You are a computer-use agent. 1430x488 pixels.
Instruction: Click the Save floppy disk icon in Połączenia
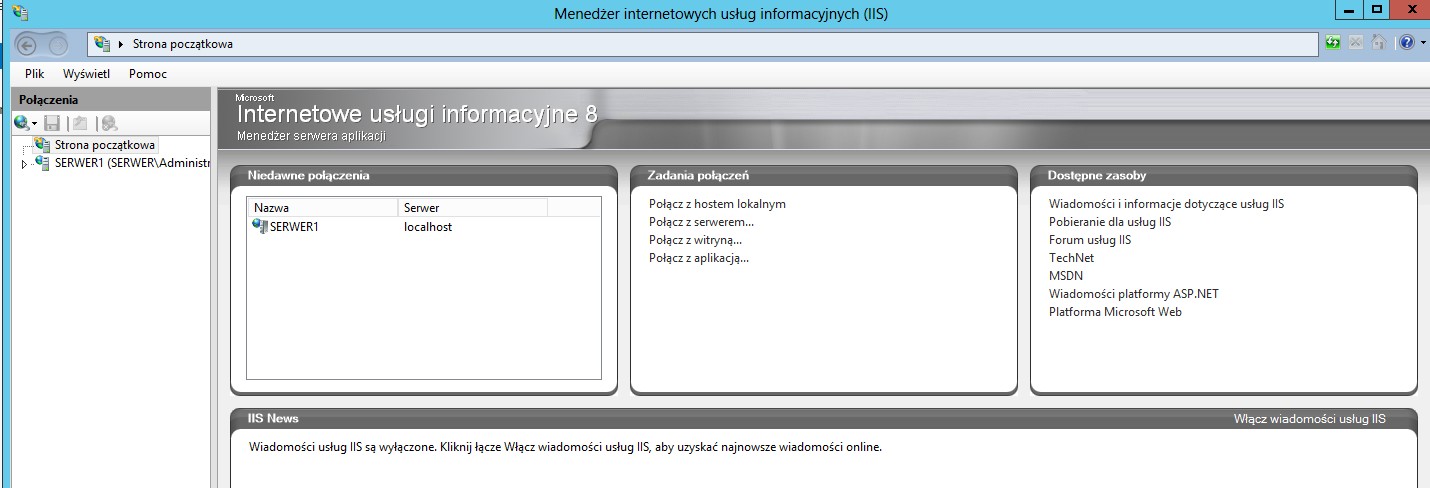(x=52, y=123)
